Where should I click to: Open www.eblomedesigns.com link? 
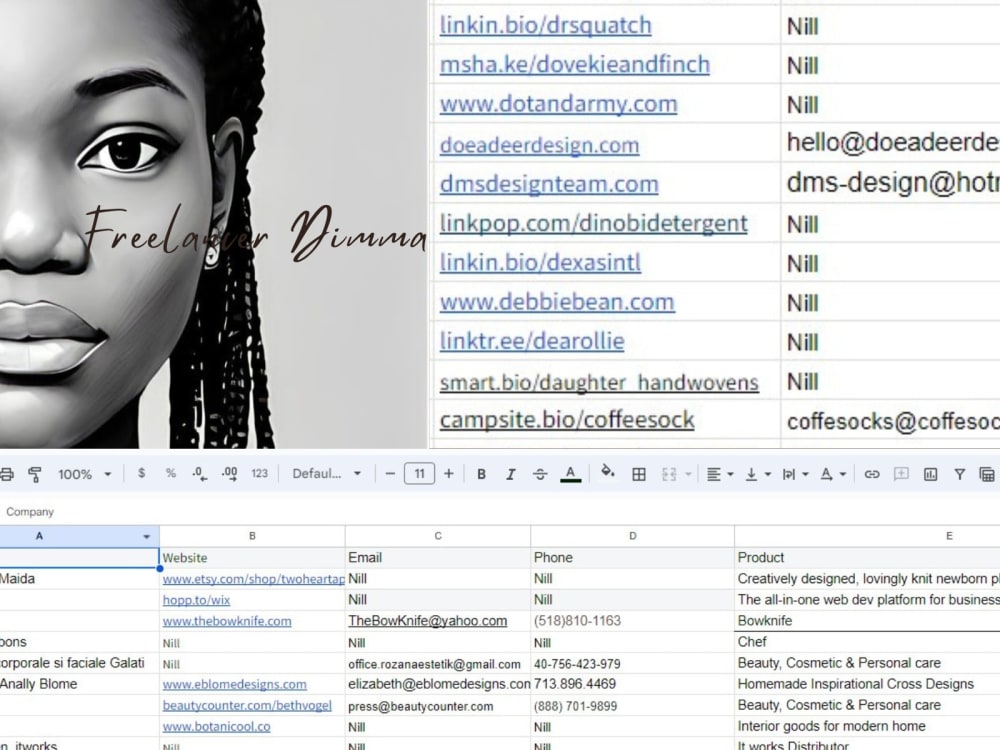point(234,684)
